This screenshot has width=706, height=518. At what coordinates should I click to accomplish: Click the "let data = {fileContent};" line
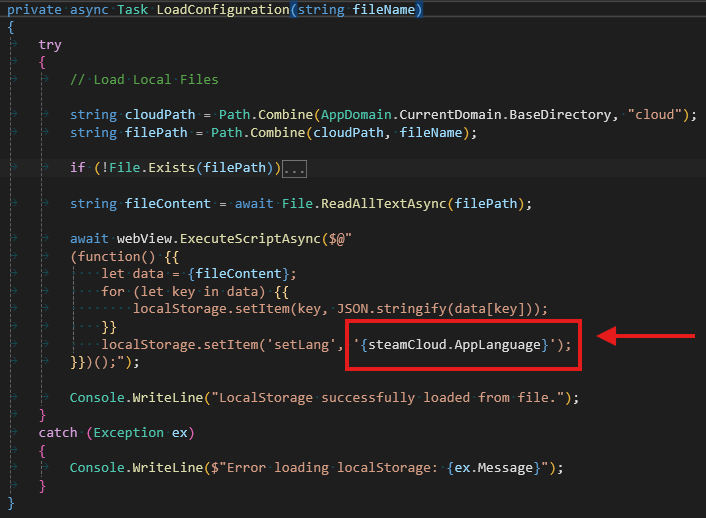point(199,274)
